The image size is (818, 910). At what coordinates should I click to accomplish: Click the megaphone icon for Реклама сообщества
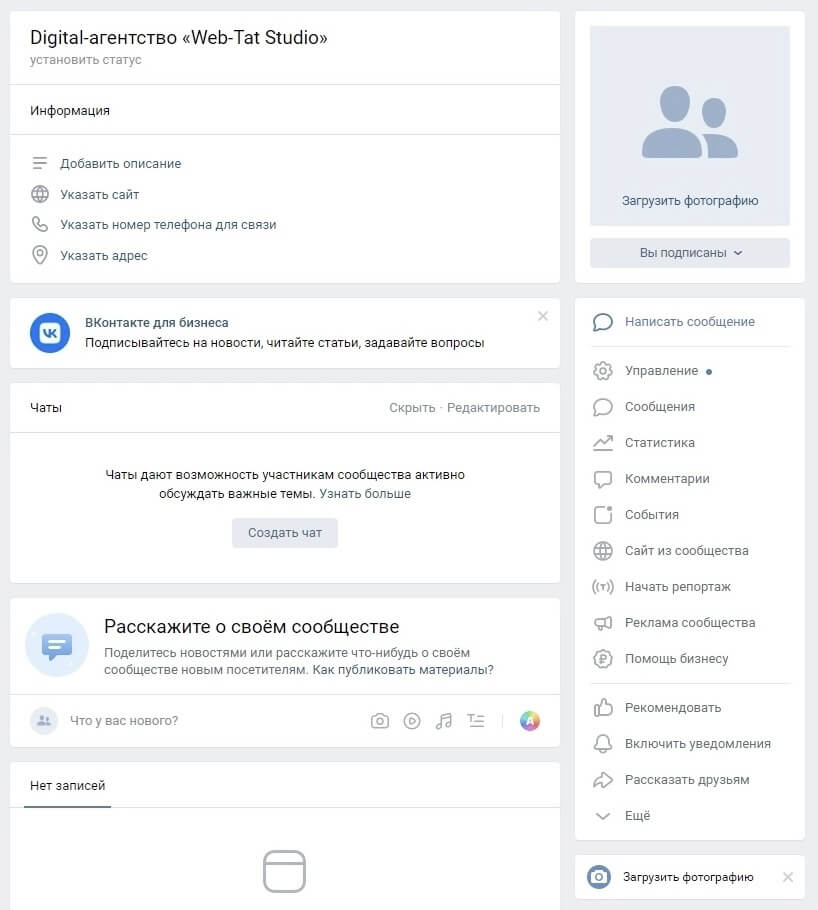[x=603, y=623]
